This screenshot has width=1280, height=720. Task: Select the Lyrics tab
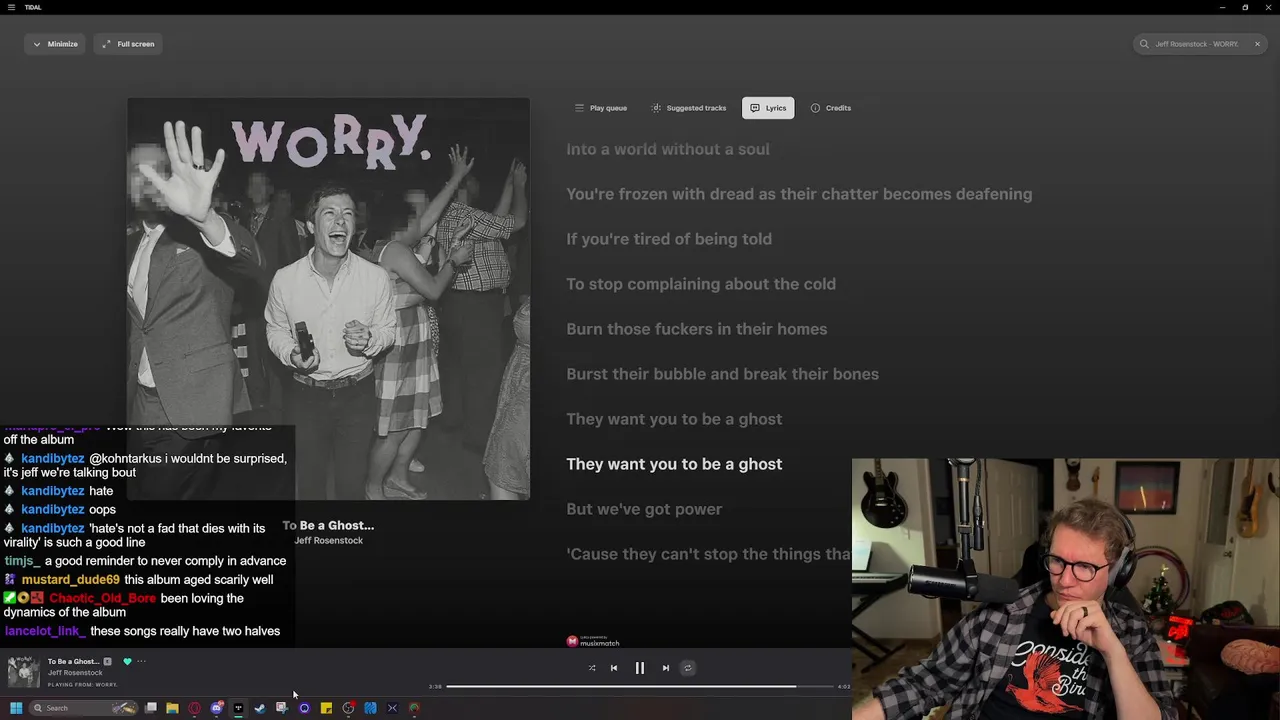[x=768, y=108]
